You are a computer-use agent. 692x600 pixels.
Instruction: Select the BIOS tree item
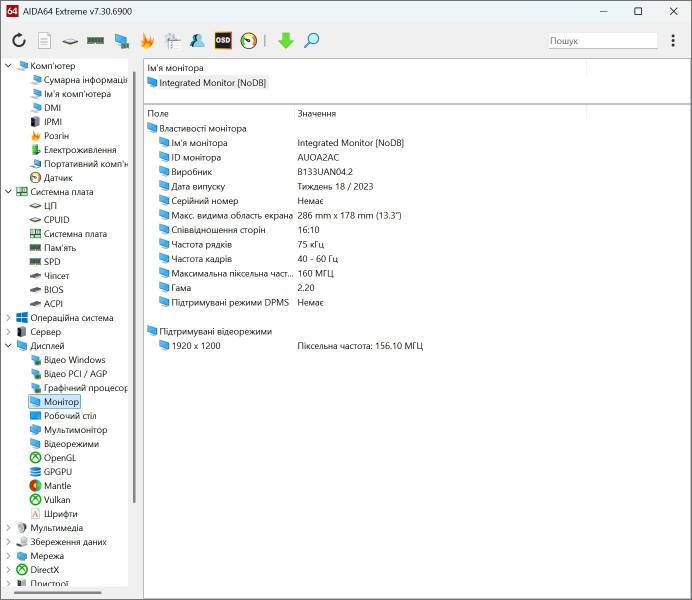(x=47, y=290)
